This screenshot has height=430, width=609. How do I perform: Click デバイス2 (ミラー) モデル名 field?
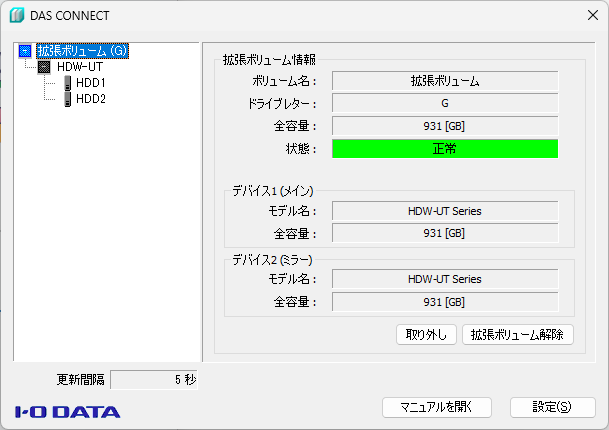tap(445, 279)
